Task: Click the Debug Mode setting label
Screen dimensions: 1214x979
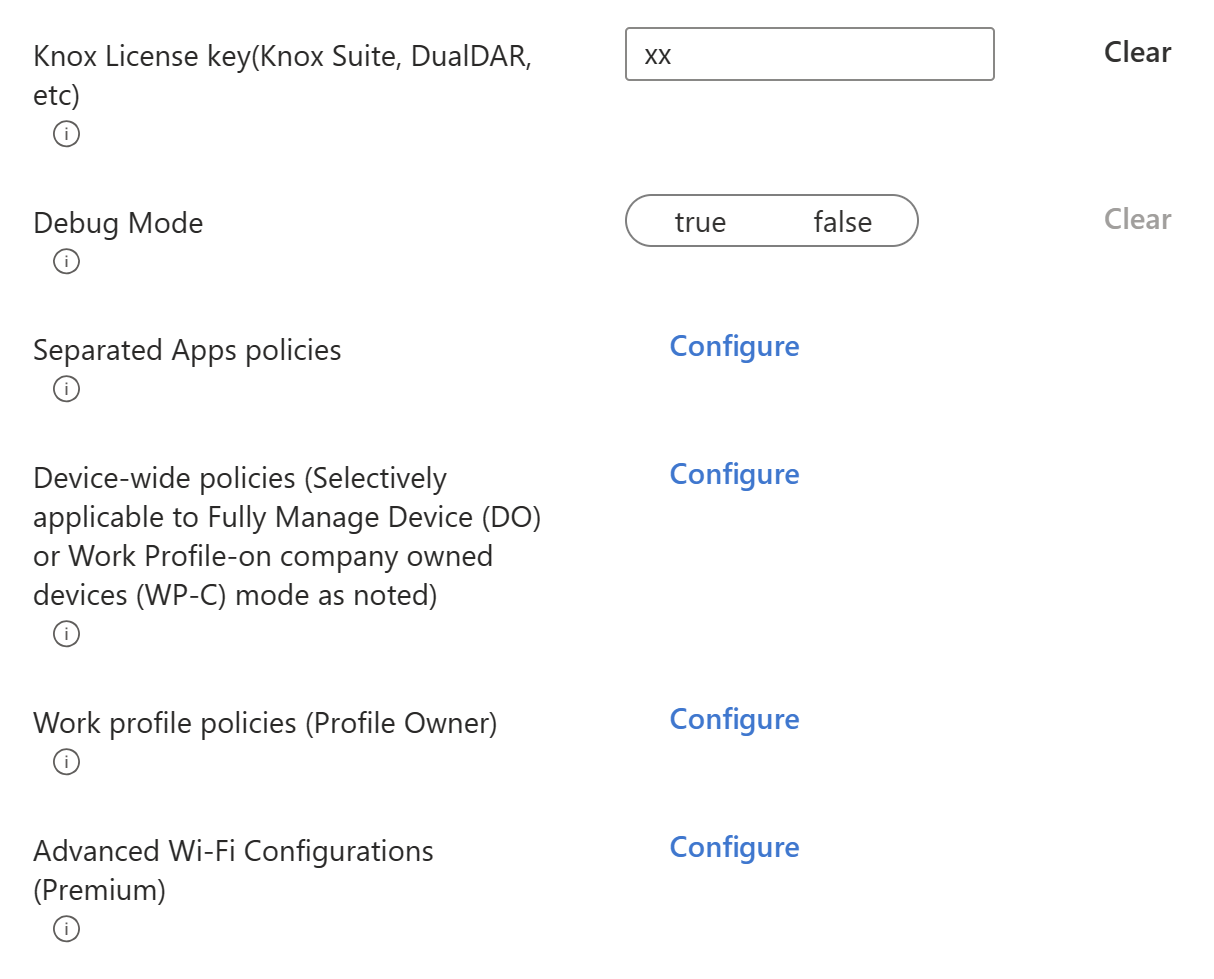Action: tap(117, 222)
